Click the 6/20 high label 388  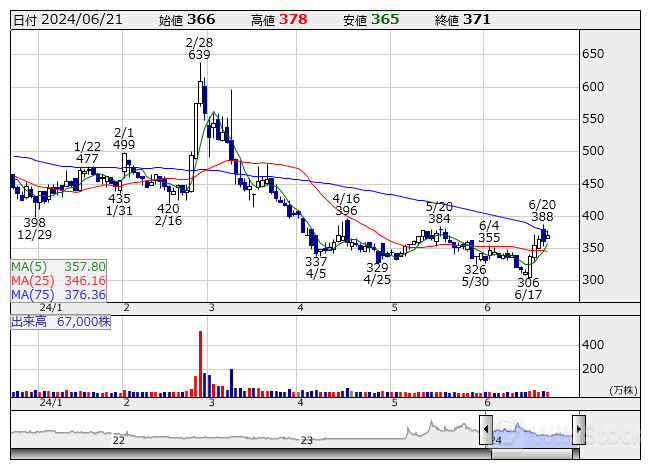click(542, 216)
